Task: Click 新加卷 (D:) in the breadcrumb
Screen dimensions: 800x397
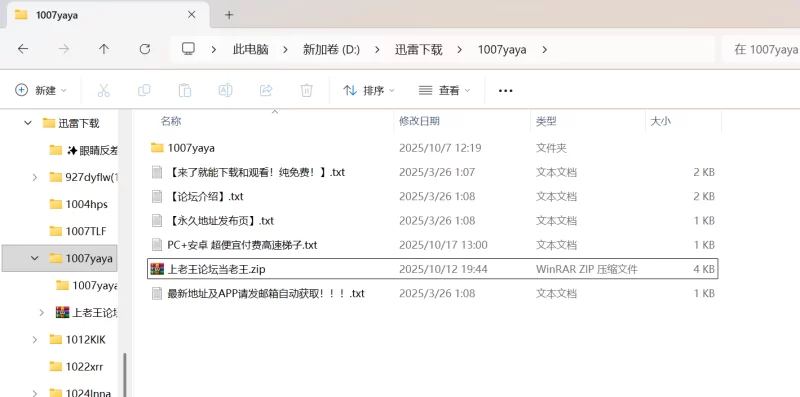Action: pyautogui.click(x=331, y=49)
